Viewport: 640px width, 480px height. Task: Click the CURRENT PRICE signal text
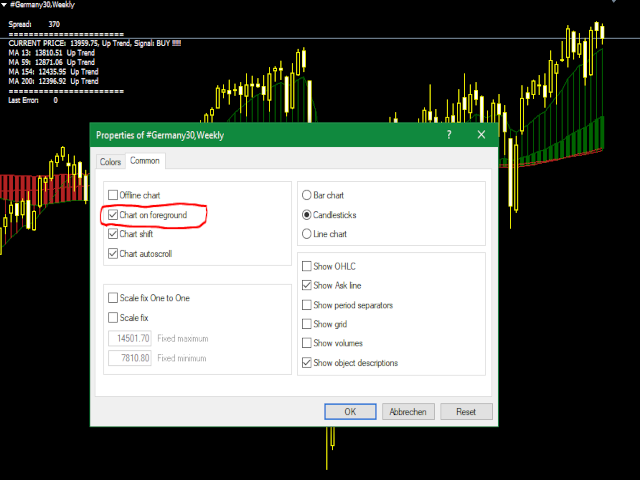(95, 43)
